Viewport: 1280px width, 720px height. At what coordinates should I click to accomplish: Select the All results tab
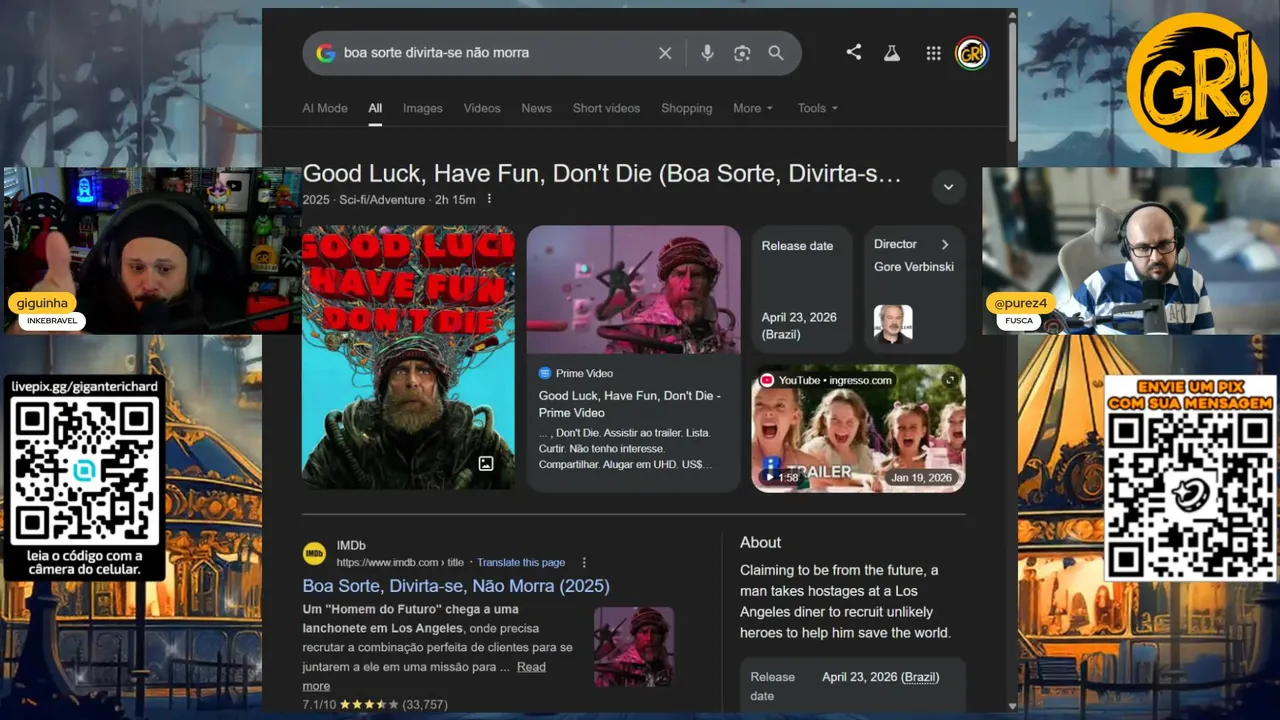tap(375, 108)
